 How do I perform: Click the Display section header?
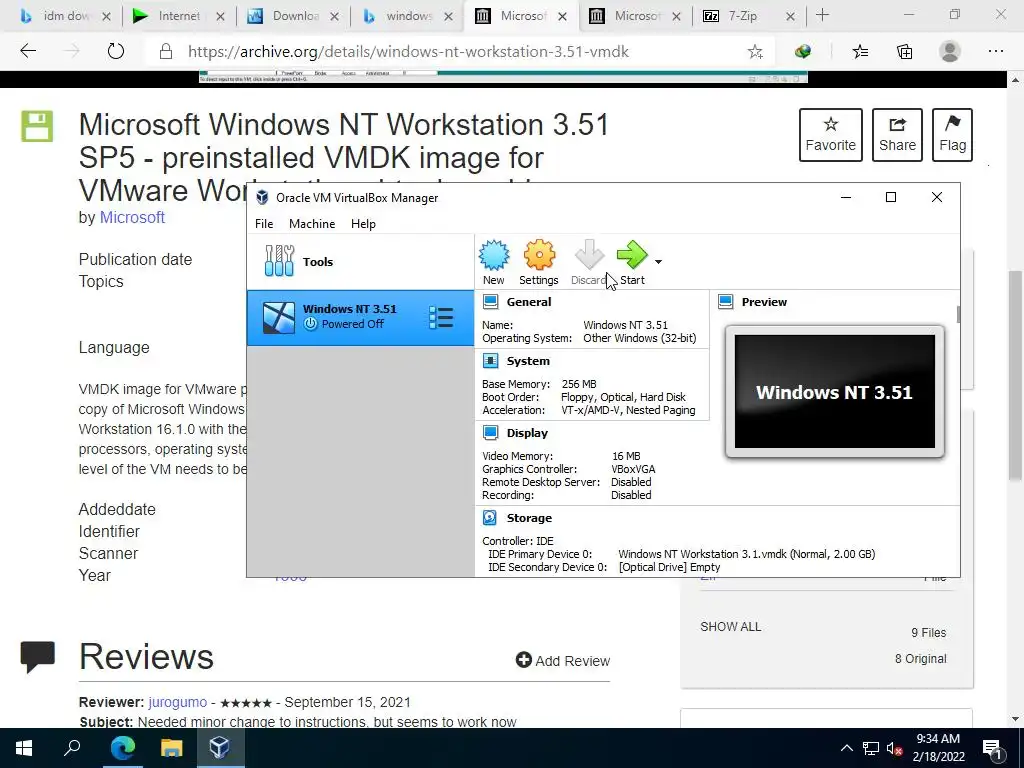coord(527,432)
